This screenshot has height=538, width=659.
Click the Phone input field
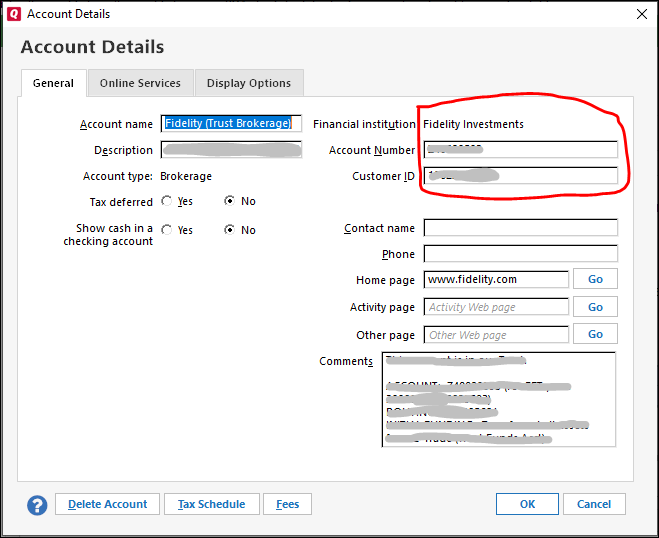click(521, 254)
